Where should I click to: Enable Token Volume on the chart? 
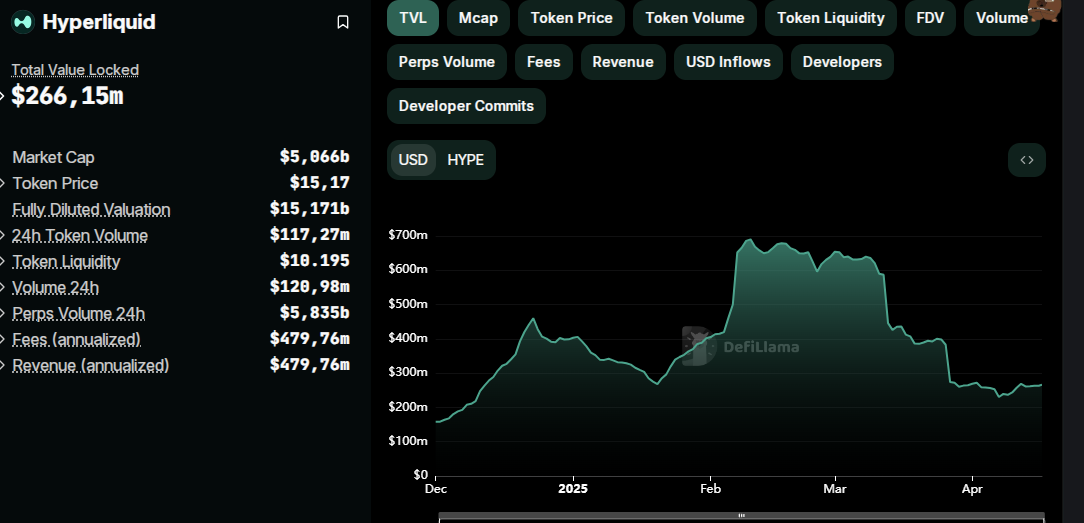pyautogui.click(x=695, y=18)
